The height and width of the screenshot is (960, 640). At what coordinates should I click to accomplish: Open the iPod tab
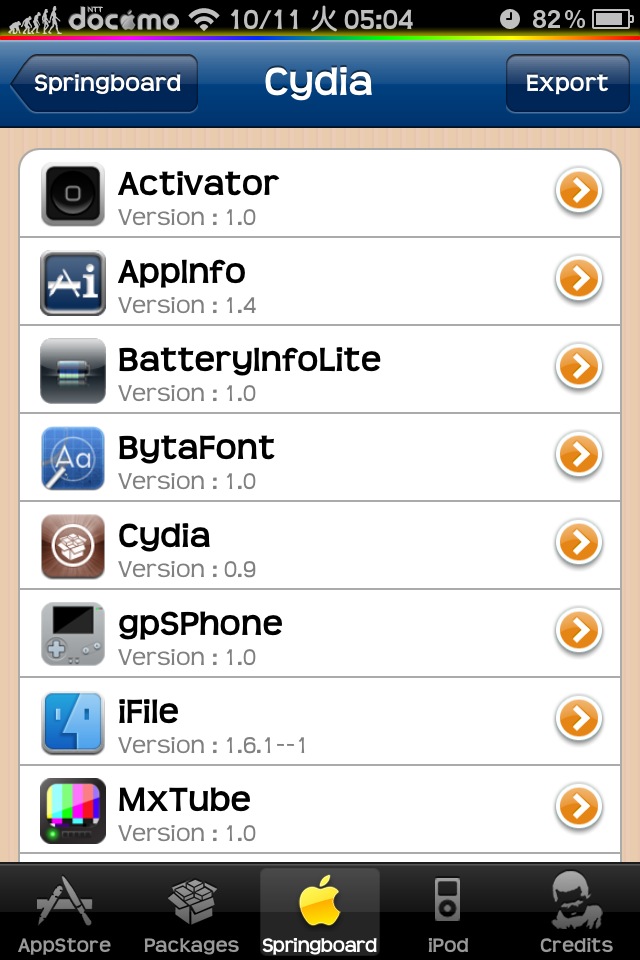[x=448, y=913]
